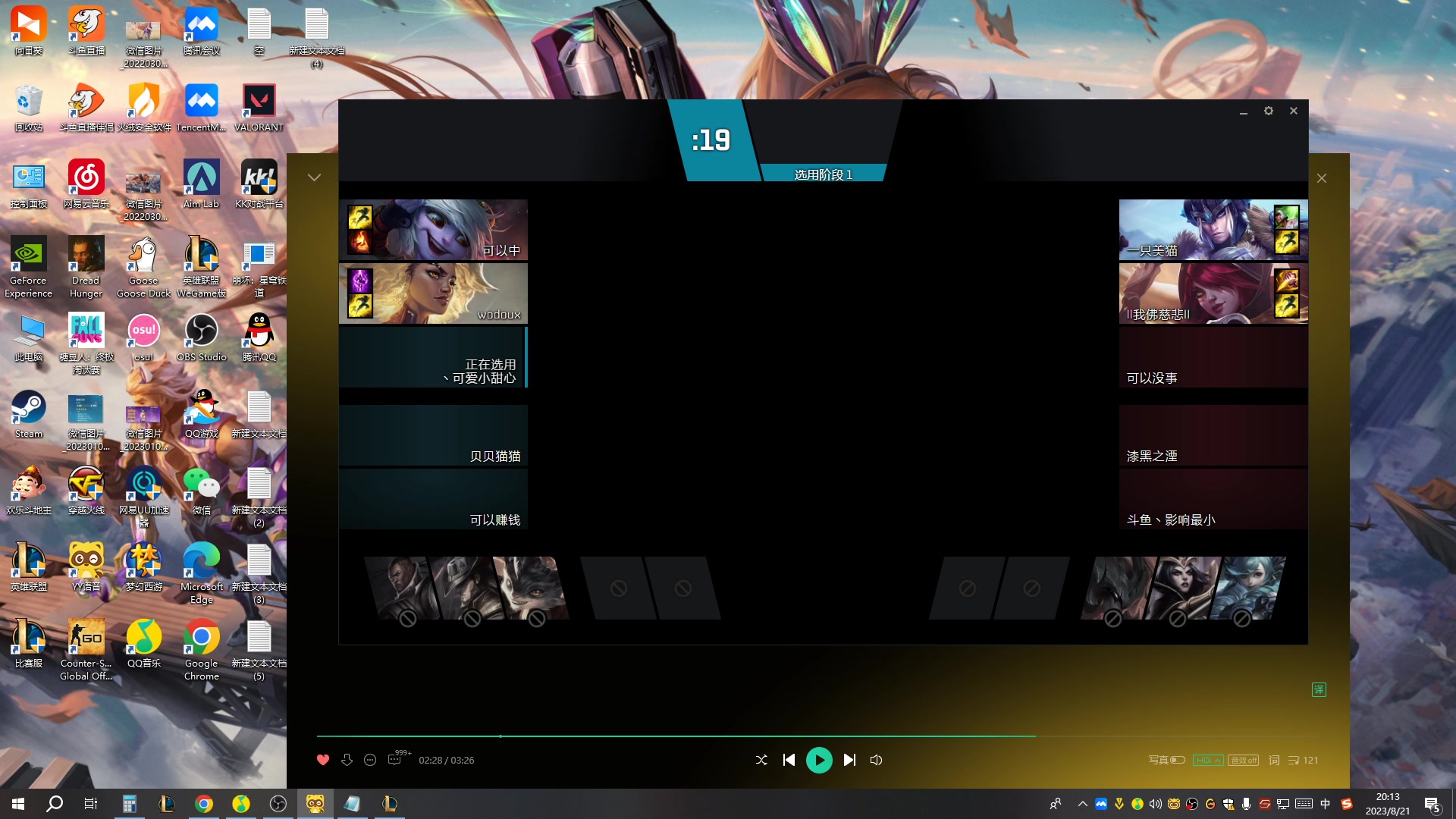Screen dimensions: 1456x819
Task: Open the osu! desktop shortcut
Action: click(143, 338)
